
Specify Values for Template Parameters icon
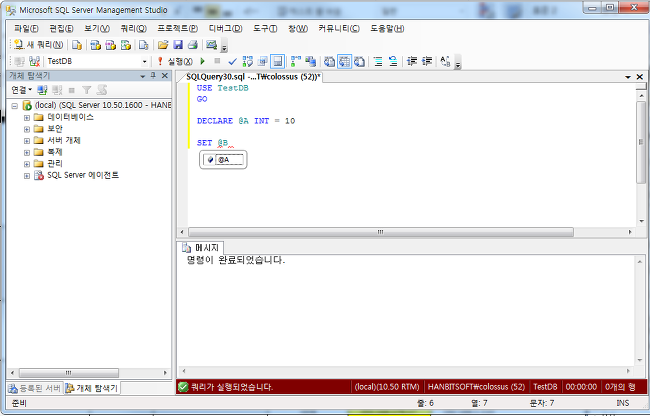[445, 61]
